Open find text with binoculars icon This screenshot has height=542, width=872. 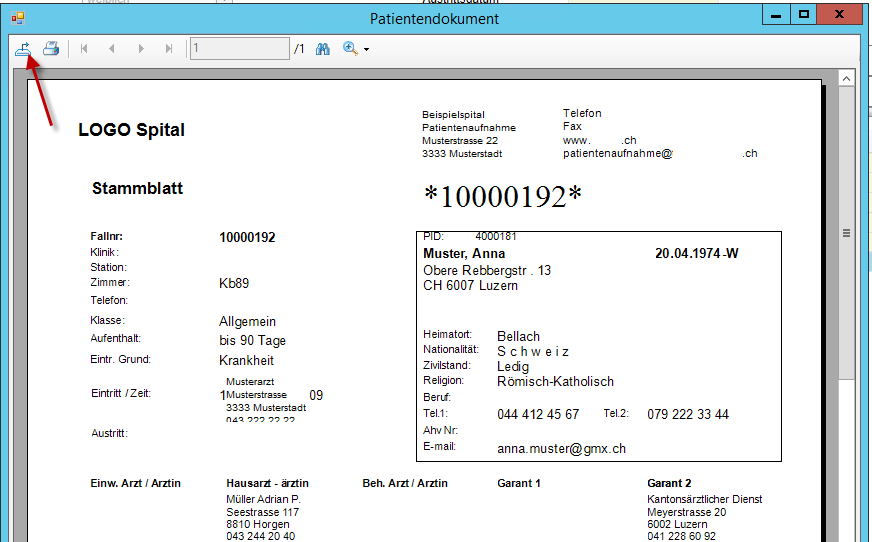pyautogui.click(x=323, y=48)
